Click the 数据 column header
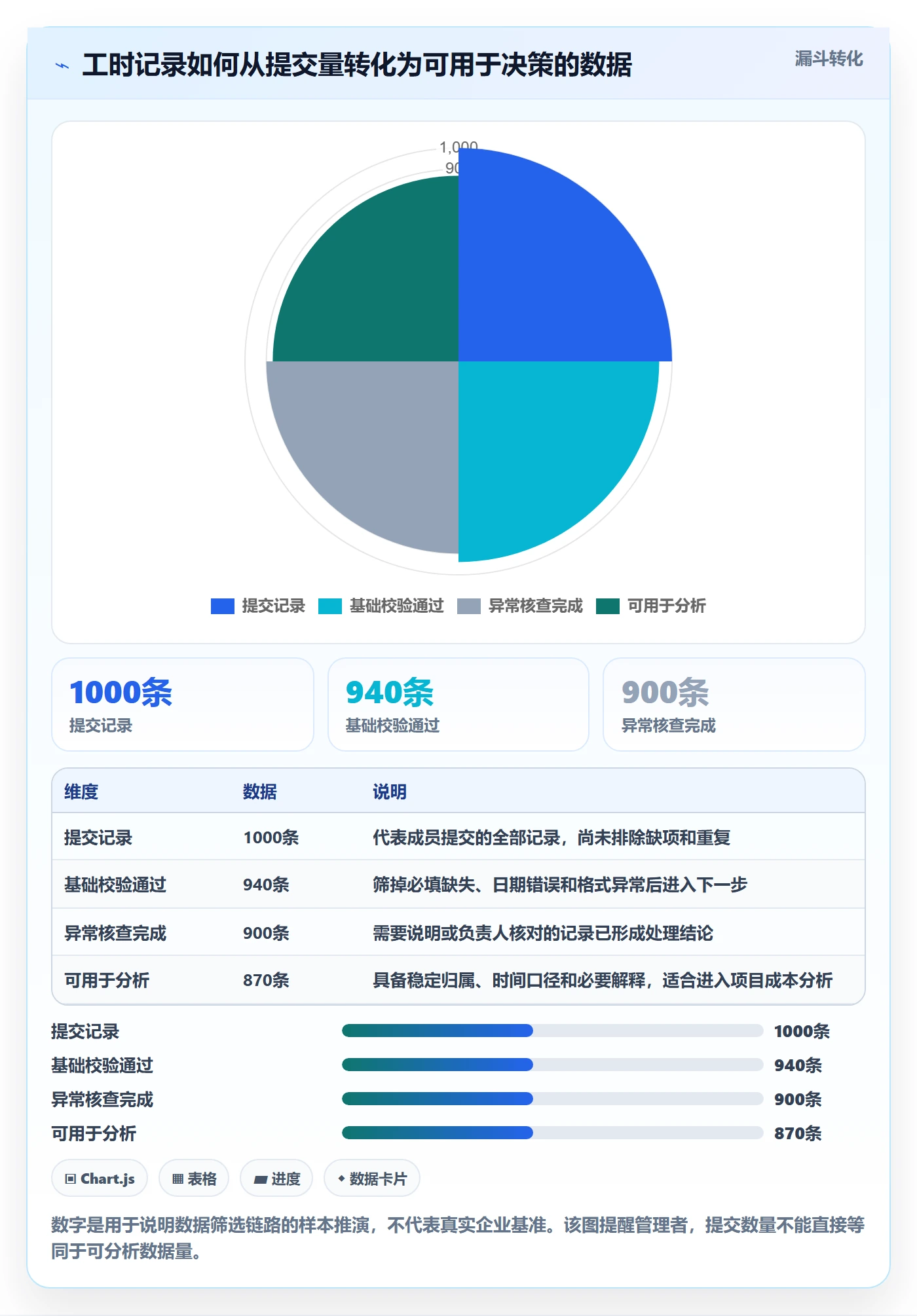The width and height of the screenshot is (917, 1316). click(260, 792)
